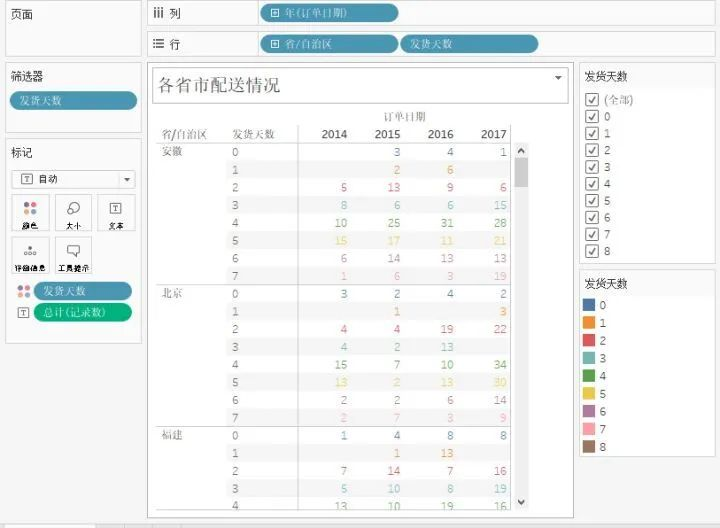Click the 福建 row header
This screenshot has height=528, width=720.
coord(172,435)
